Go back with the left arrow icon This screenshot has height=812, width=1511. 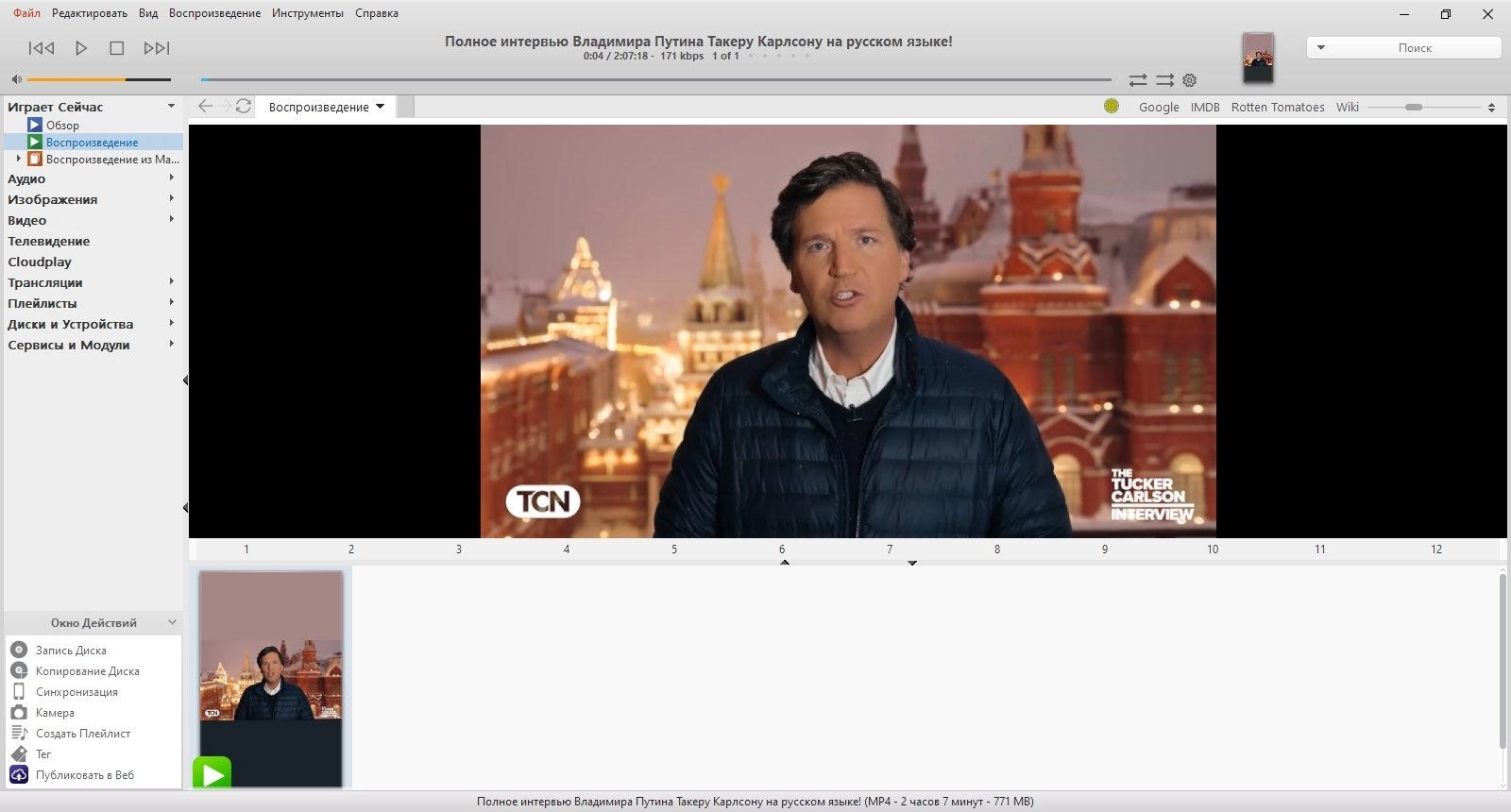pos(205,106)
